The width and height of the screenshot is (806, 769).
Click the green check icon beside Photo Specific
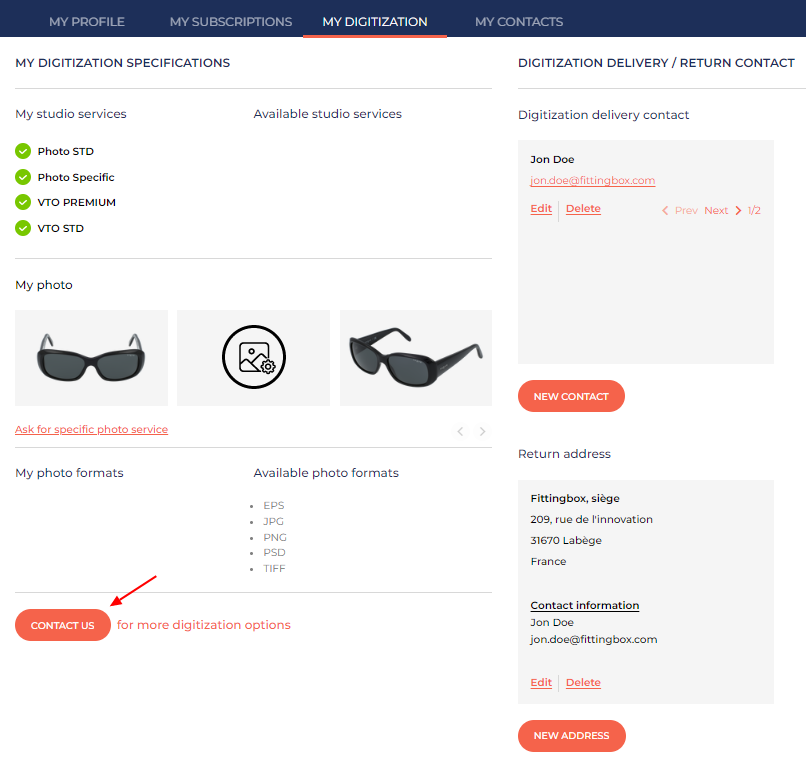click(23, 177)
